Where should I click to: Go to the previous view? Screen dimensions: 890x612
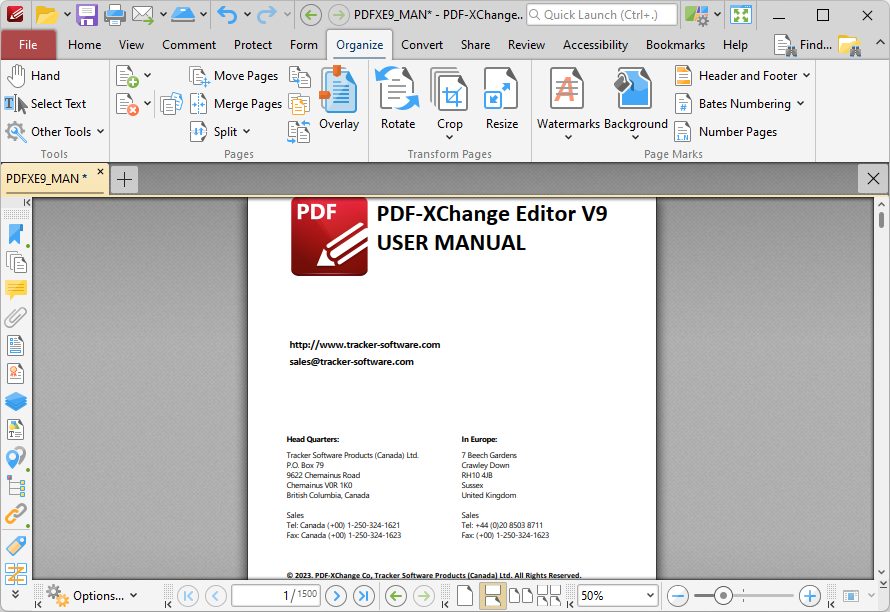pos(396,596)
